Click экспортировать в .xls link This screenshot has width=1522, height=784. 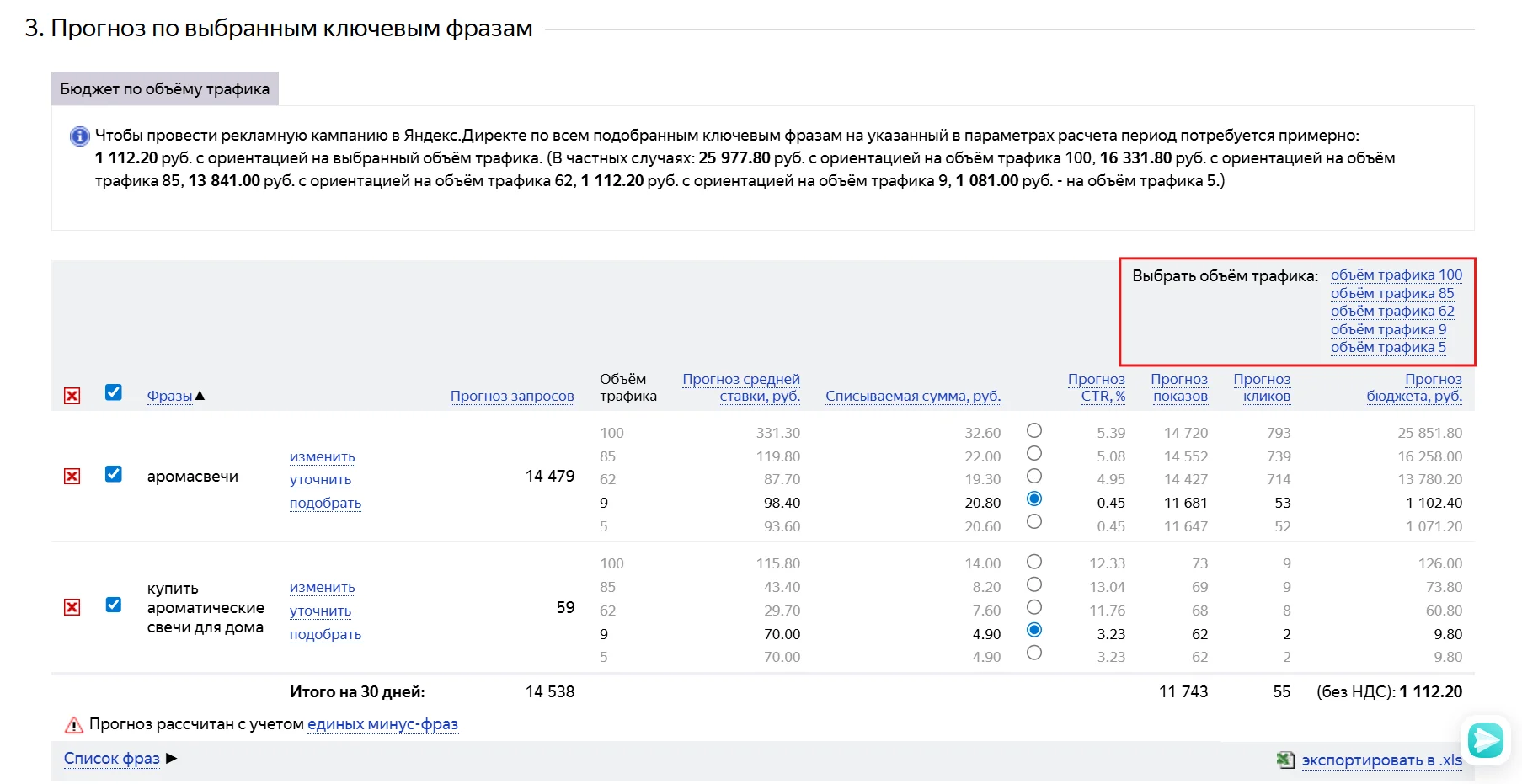point(1381,760)
